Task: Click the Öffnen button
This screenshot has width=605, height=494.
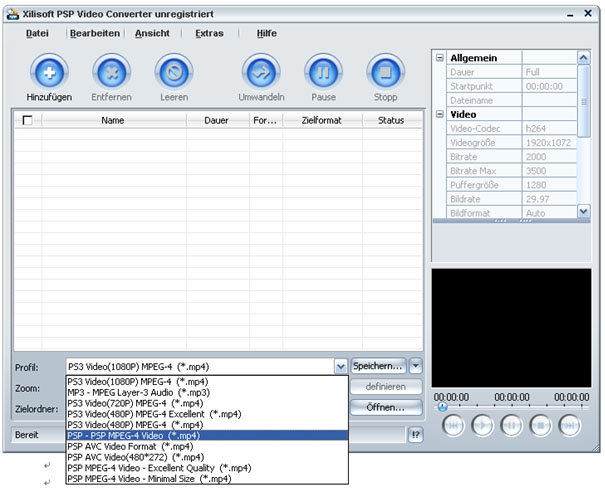Action: tap(385, 407)
